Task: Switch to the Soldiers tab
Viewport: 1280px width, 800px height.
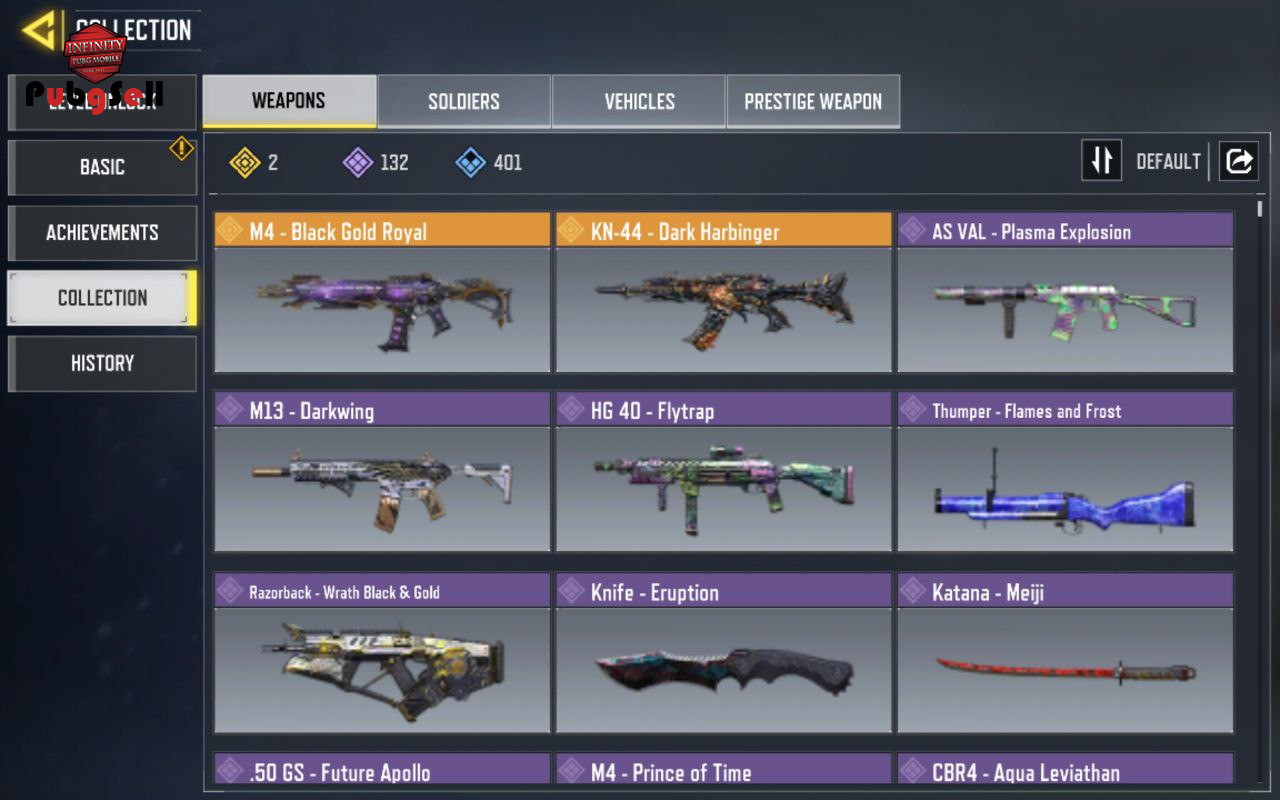Action: [464, 101]
